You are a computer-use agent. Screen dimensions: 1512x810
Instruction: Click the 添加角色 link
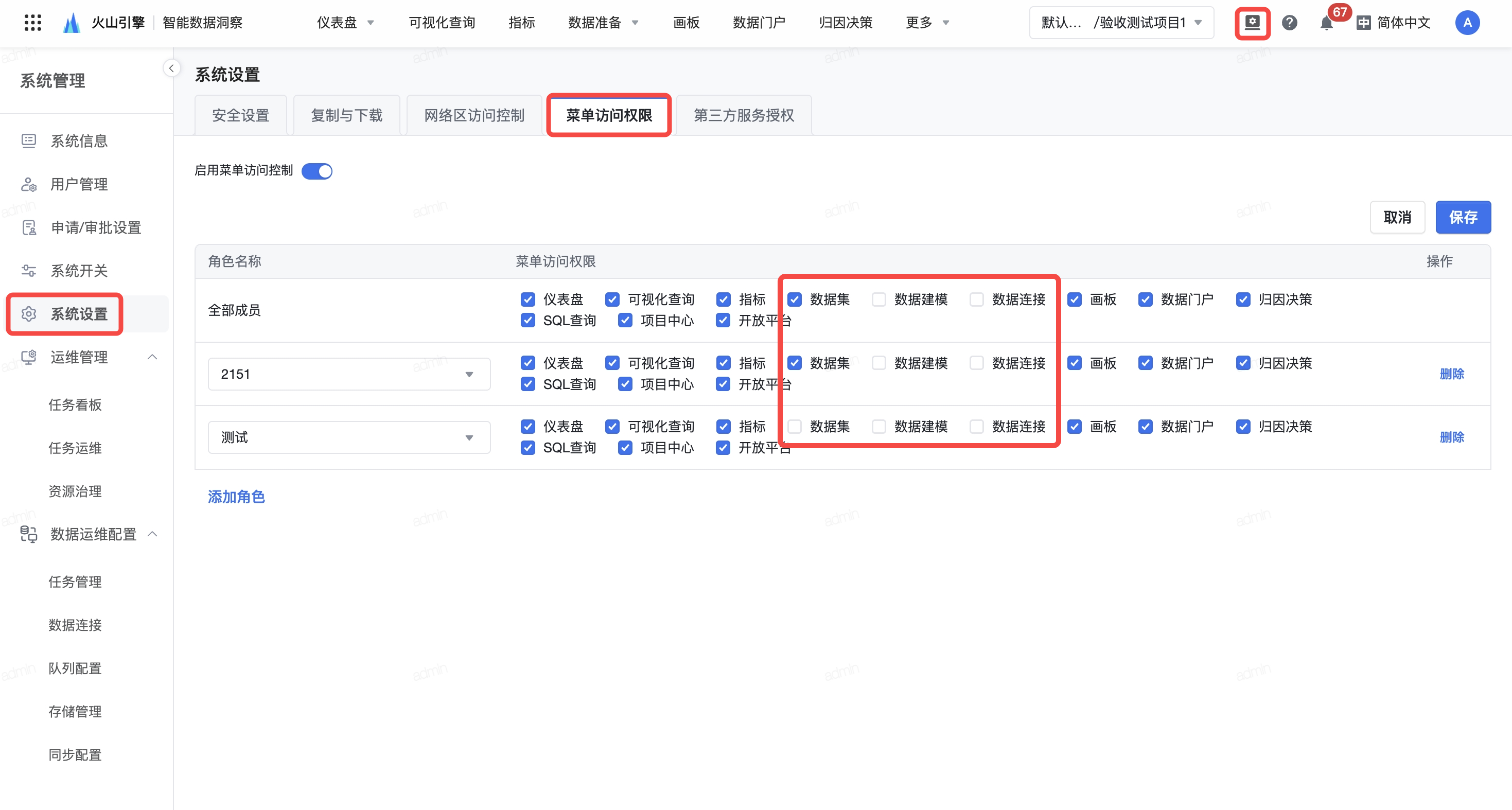236,497
